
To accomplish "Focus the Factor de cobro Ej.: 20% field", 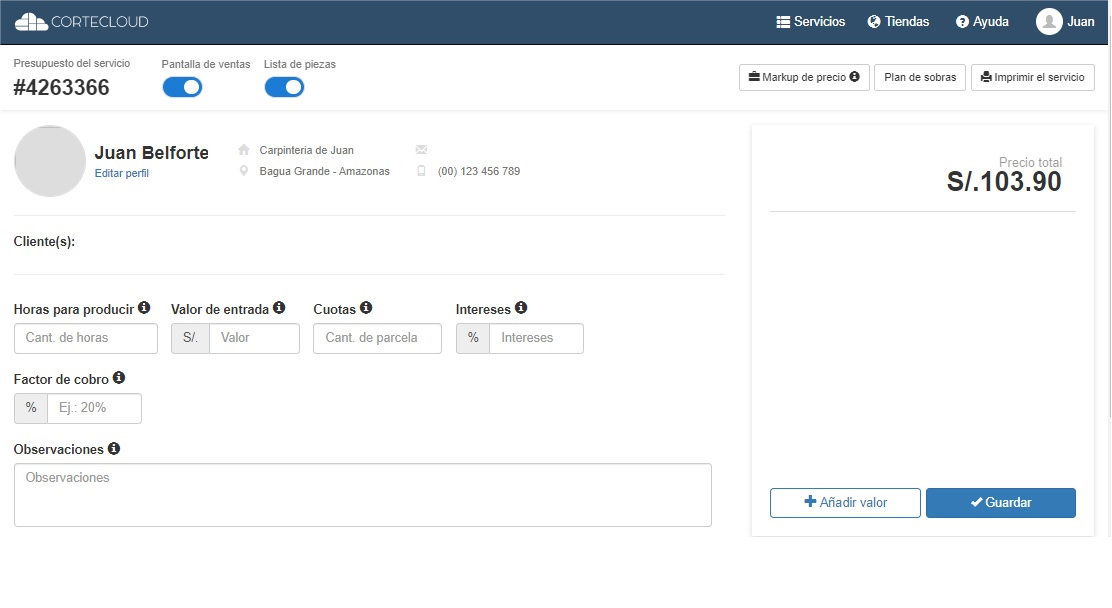I will point(94,409).
